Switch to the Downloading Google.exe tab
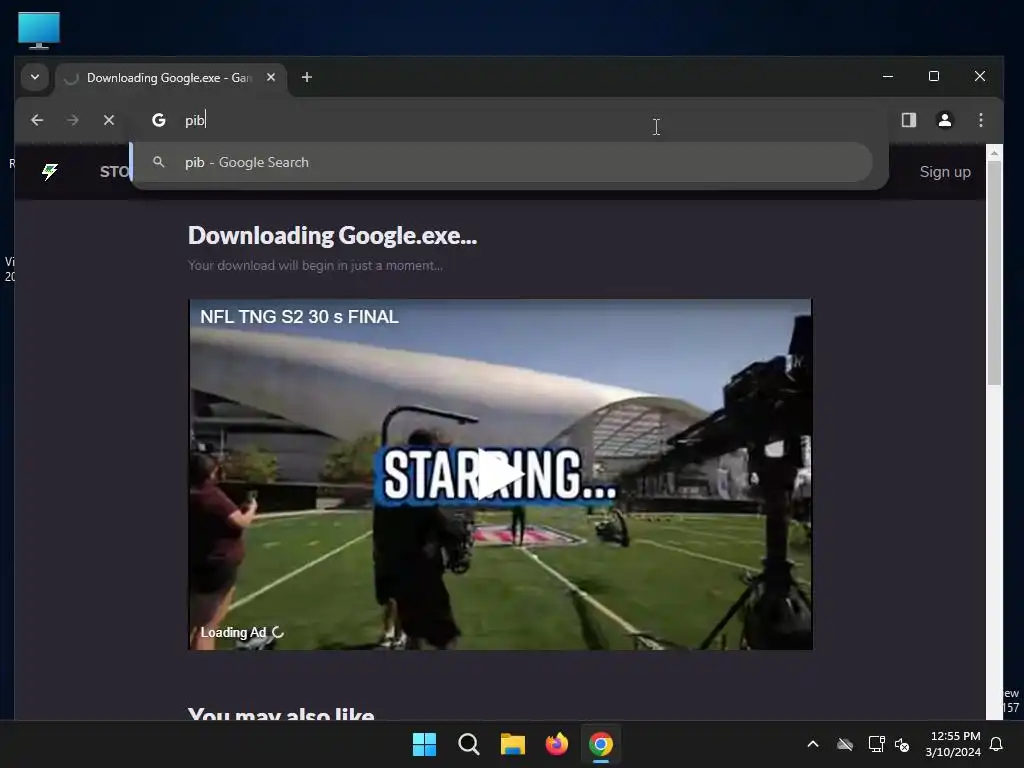This screenshot has width=1024, height=768. point(168,78)
